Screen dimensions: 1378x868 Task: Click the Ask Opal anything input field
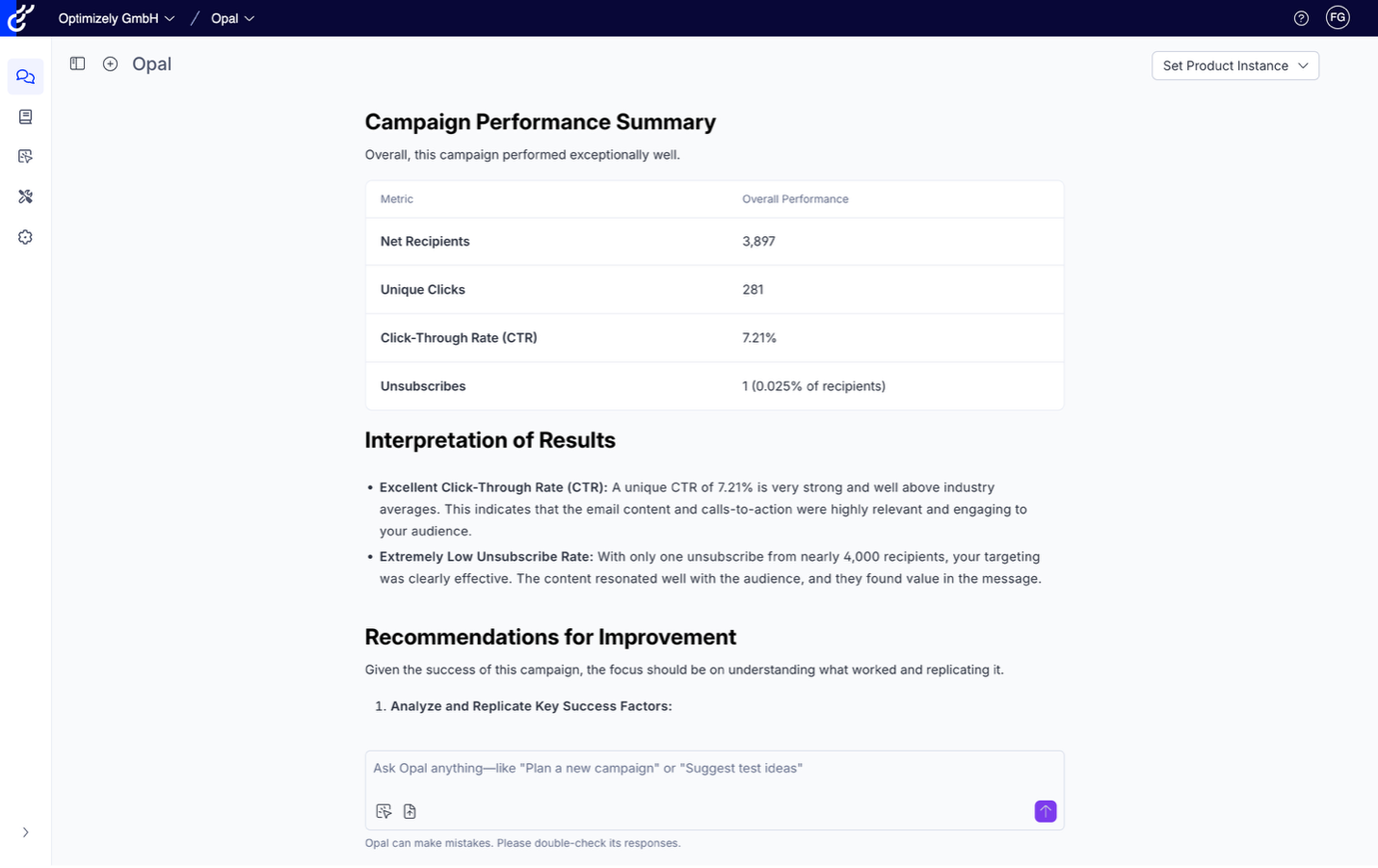click(x=713, y=769)
